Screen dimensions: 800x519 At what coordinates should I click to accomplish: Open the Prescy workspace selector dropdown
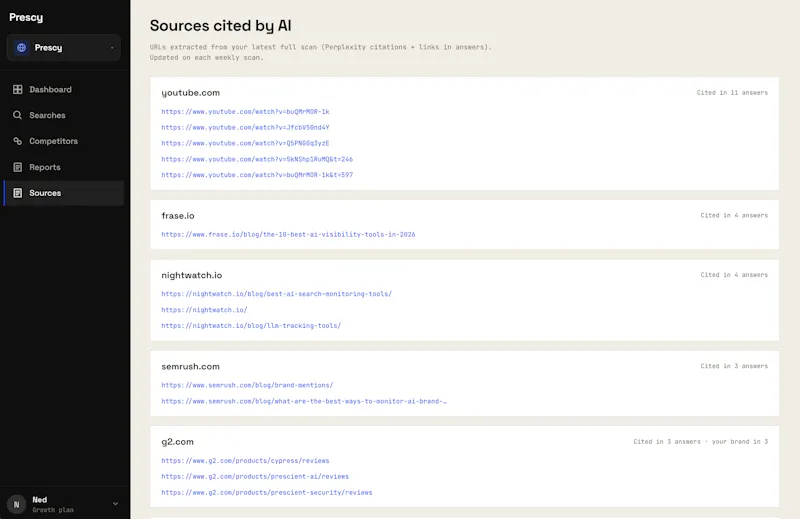(64, 47)
